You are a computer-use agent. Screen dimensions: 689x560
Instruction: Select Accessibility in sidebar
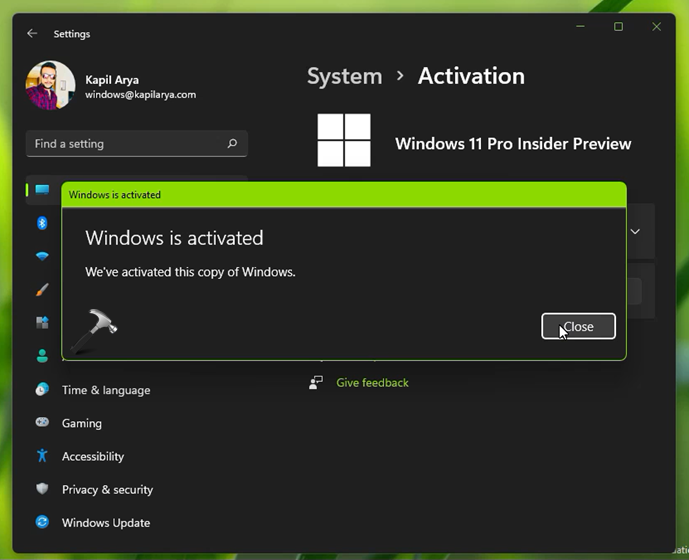[93, 456]
